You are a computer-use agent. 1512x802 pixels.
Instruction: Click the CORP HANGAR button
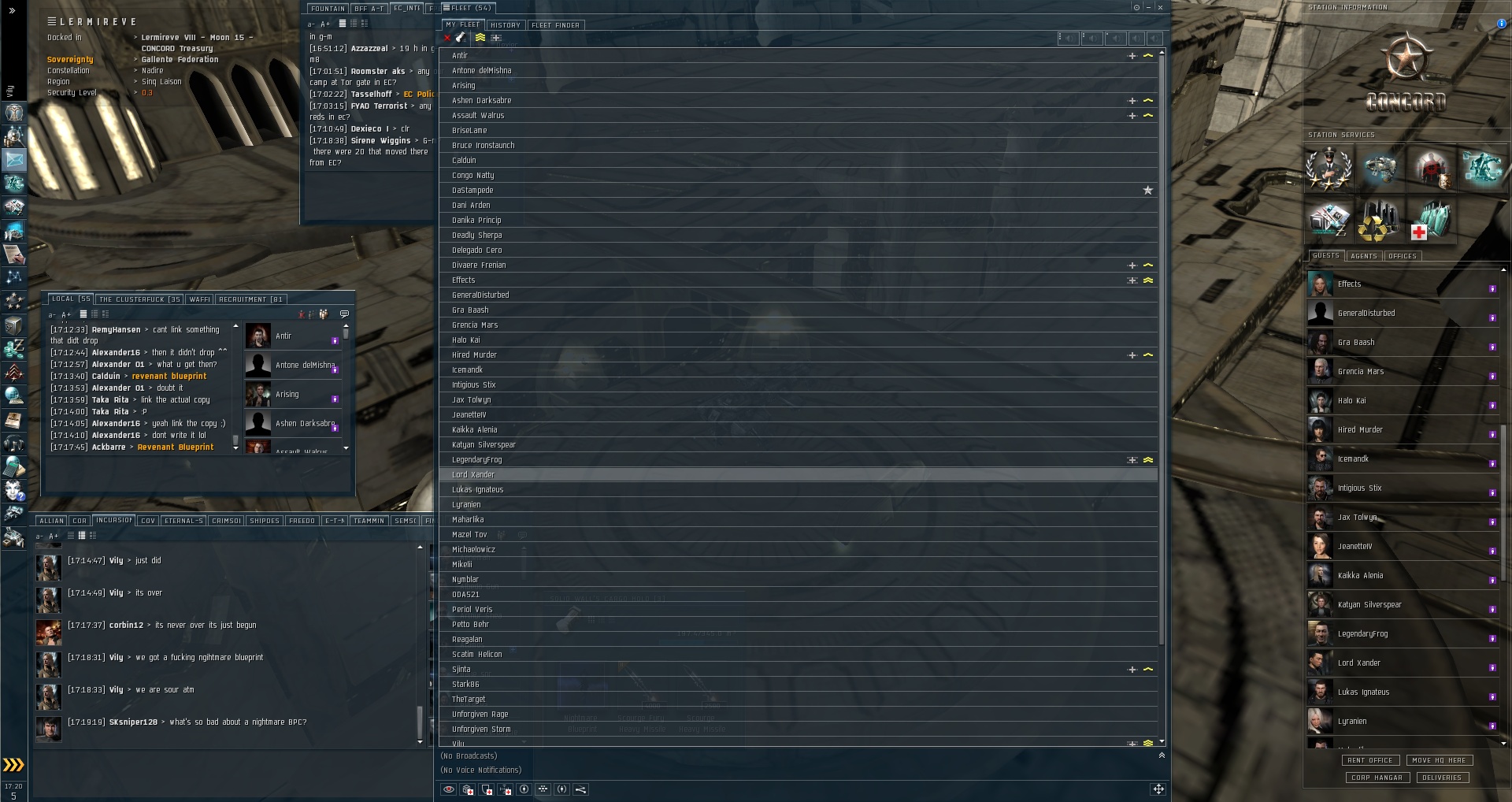pyautogui.click(x=1377, y=778)
